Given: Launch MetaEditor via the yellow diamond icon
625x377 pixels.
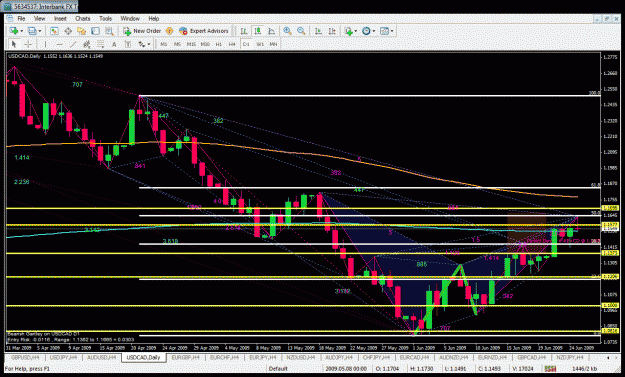Looking at the screenshot, I should click(x=169, y=31).
